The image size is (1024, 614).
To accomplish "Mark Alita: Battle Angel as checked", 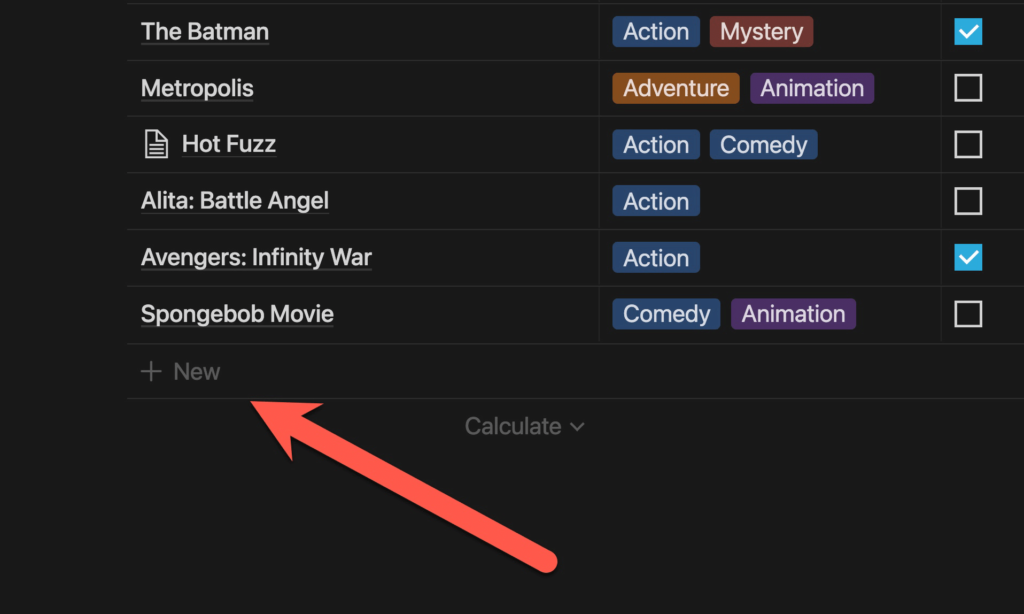I will pos(968,201).
